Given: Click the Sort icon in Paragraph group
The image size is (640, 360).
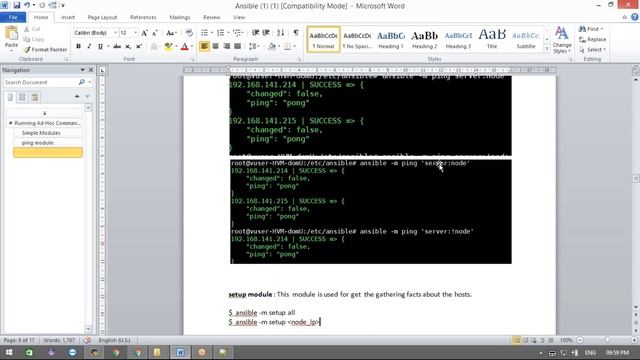Looking at the screenshot, I should 280,33.
